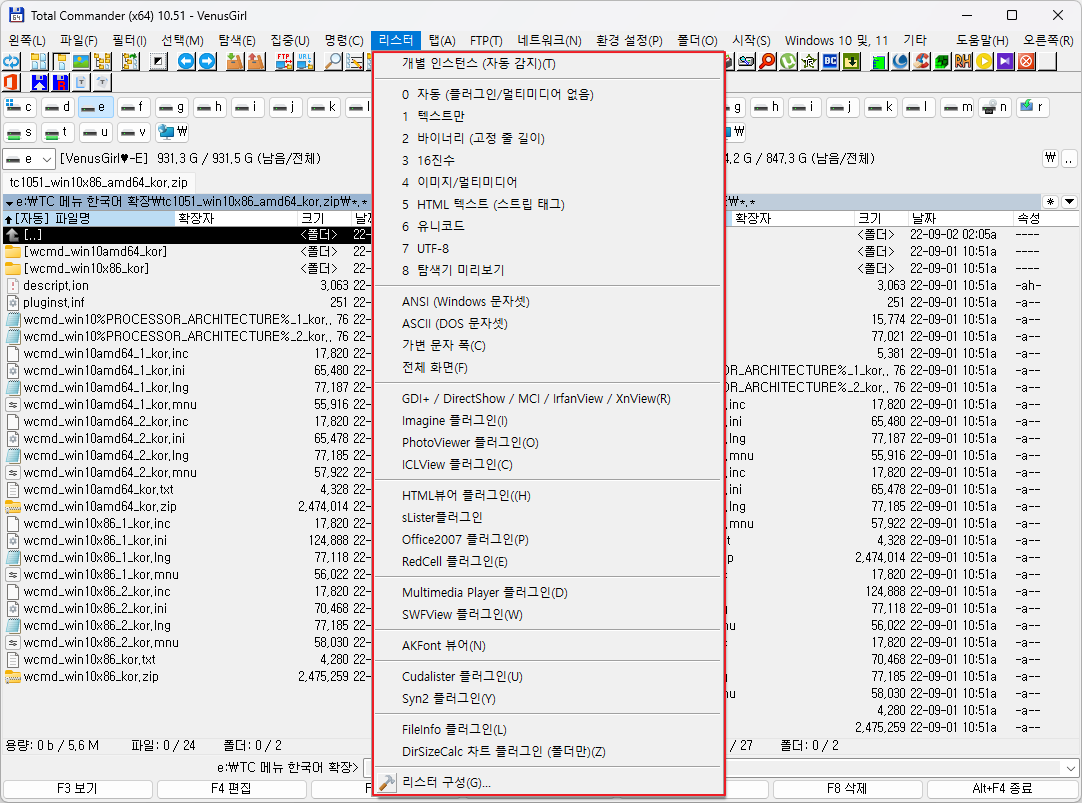Viewport: 1082px width, 803px height.
Task: Click the asterisk favorites button in right panel
Action: coord(1050,202)
